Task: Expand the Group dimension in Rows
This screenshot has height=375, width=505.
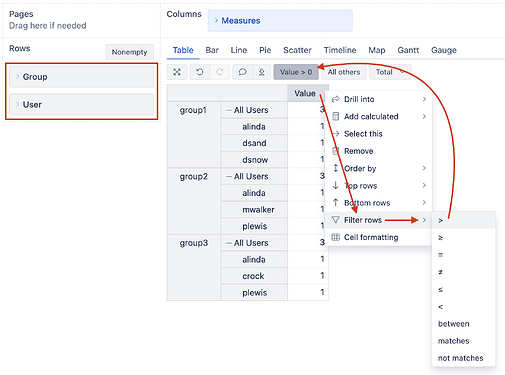Action: point(82,77)
